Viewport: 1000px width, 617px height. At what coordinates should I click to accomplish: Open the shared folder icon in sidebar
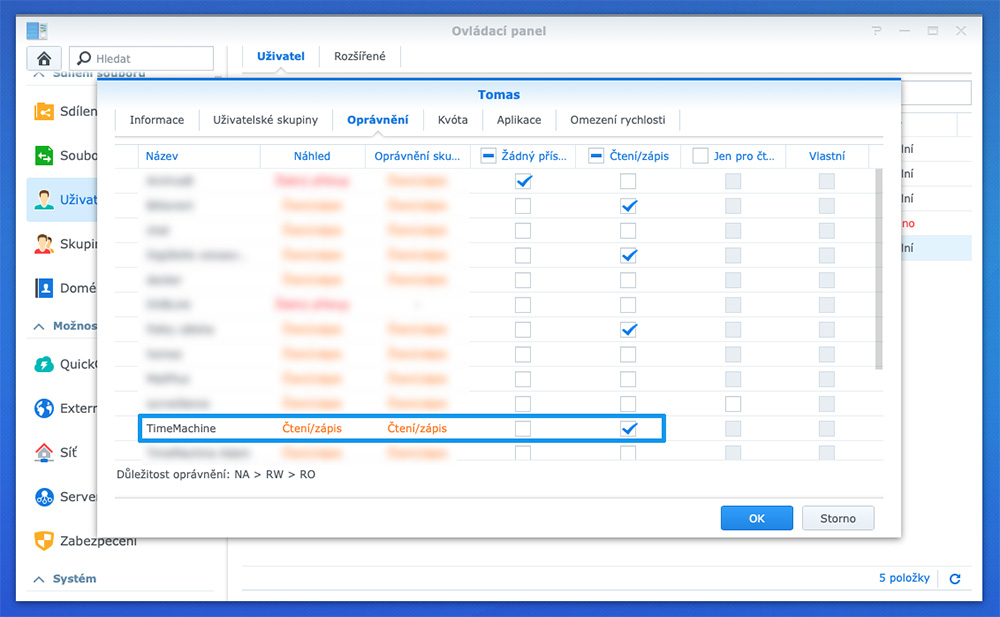[x=44, y=112]
